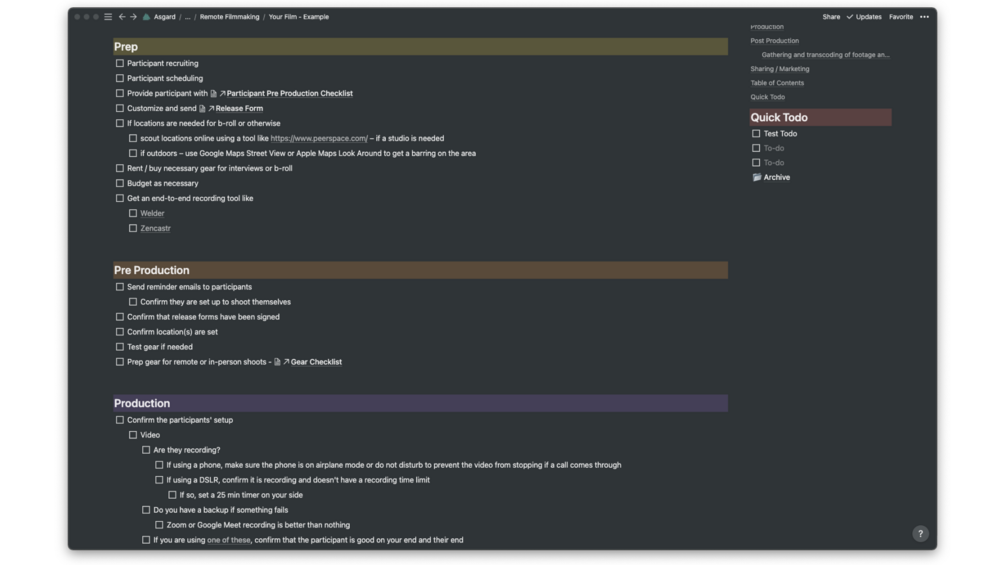Select Remote Filmmaking in the breadcrumb

229,17
